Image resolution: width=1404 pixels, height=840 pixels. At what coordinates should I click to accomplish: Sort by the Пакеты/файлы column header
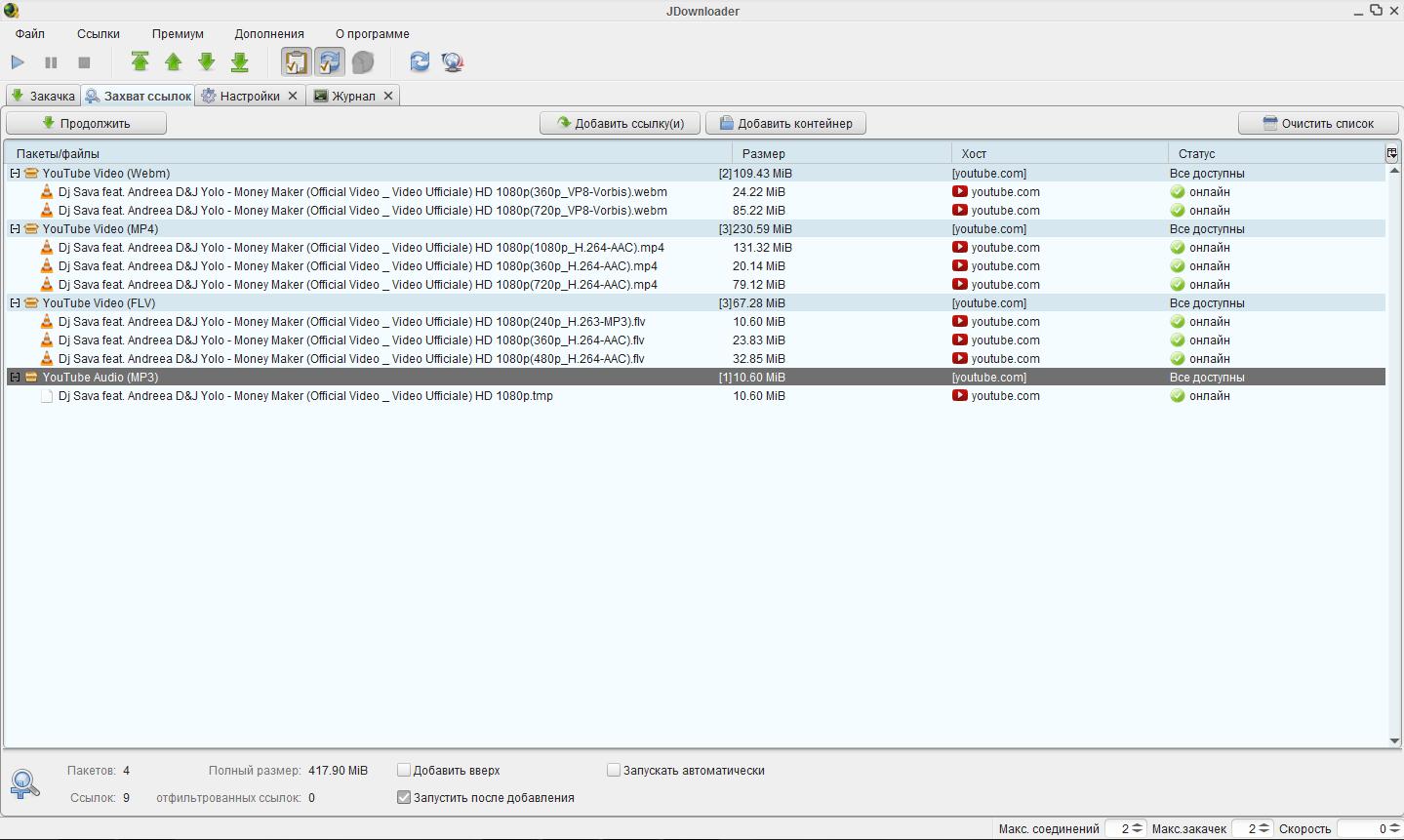click(x=369, y=153)
